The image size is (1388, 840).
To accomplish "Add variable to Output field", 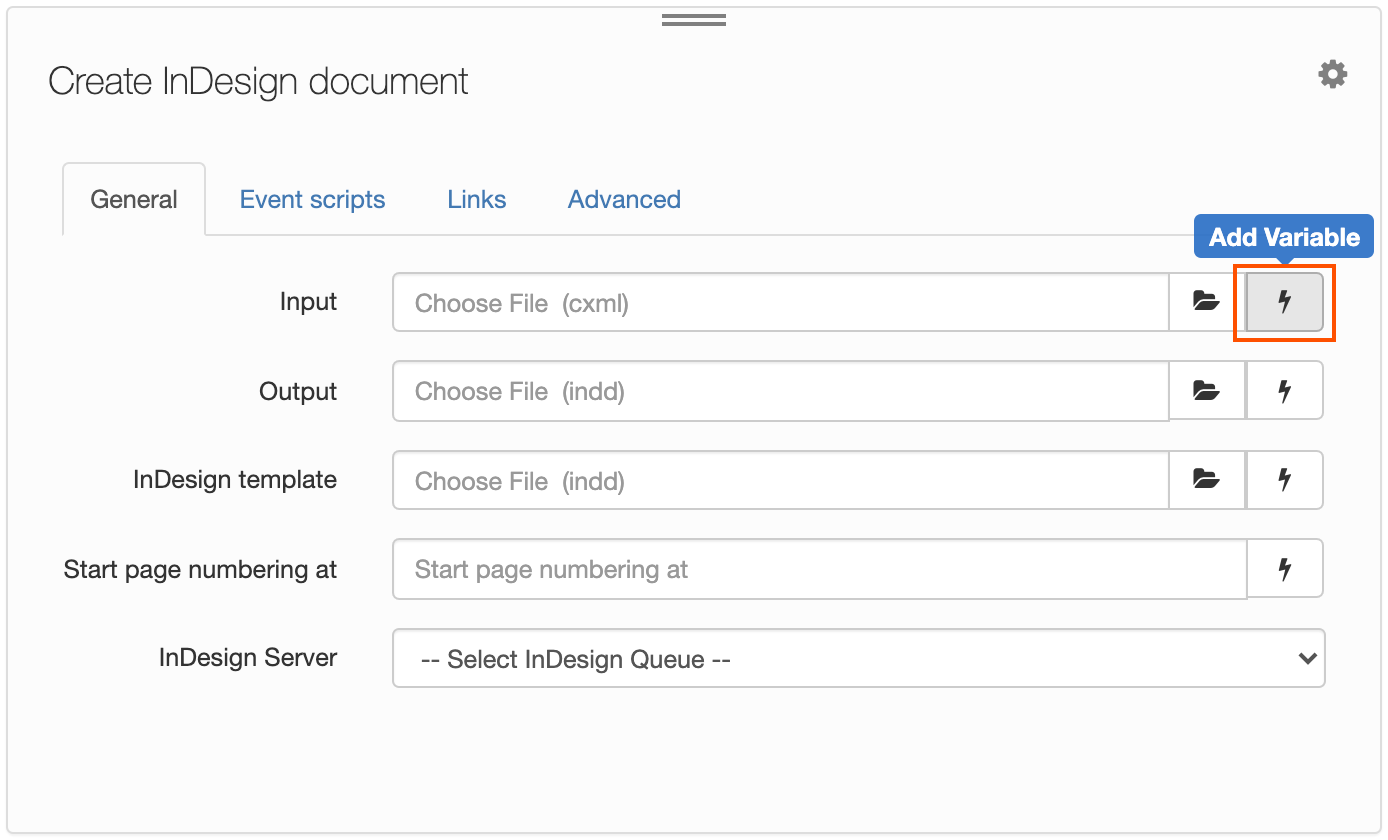I will coord(1285,390).
